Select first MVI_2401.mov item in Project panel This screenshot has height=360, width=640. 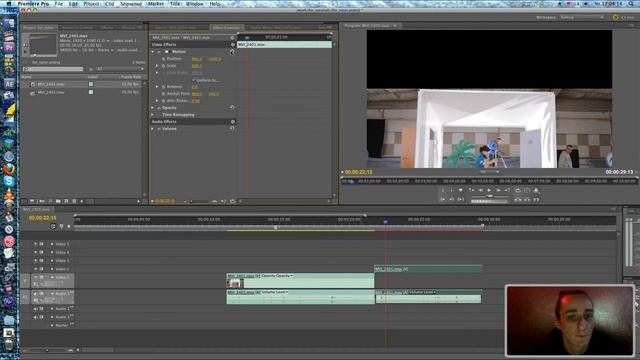(x=51, y=84)
